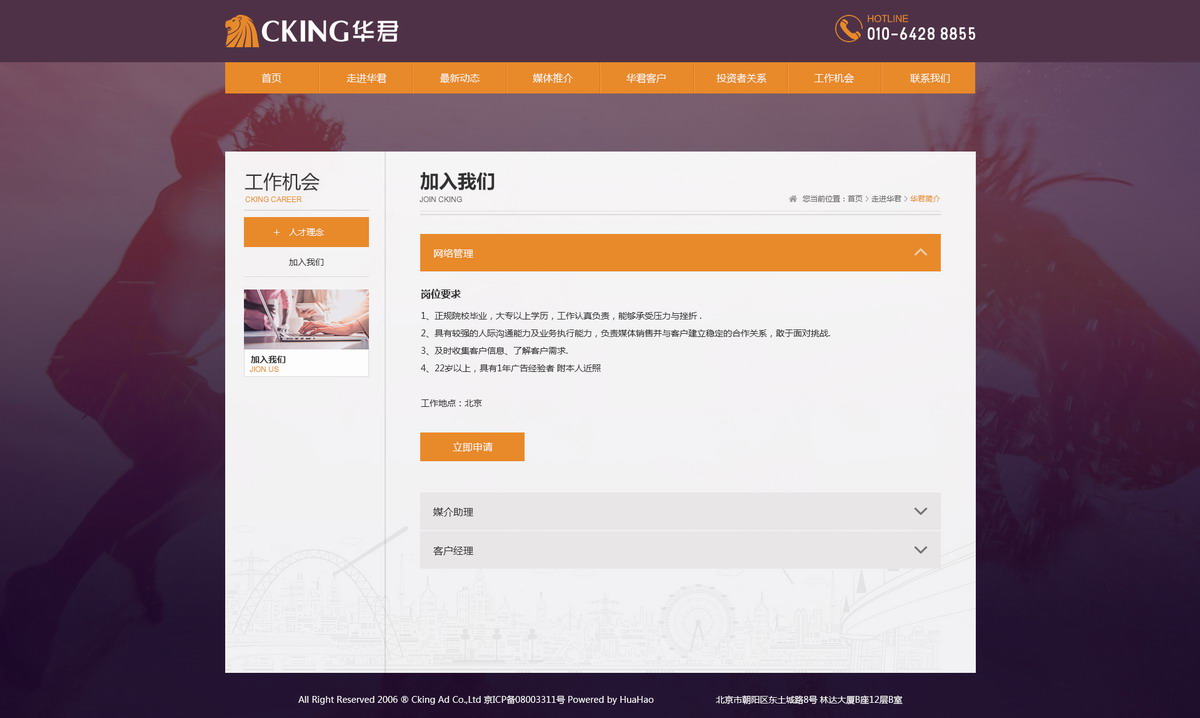Viewport: 1200px width, 718px height.
Task: Switch to the 工作机会 section
Action: click(834, 77)
